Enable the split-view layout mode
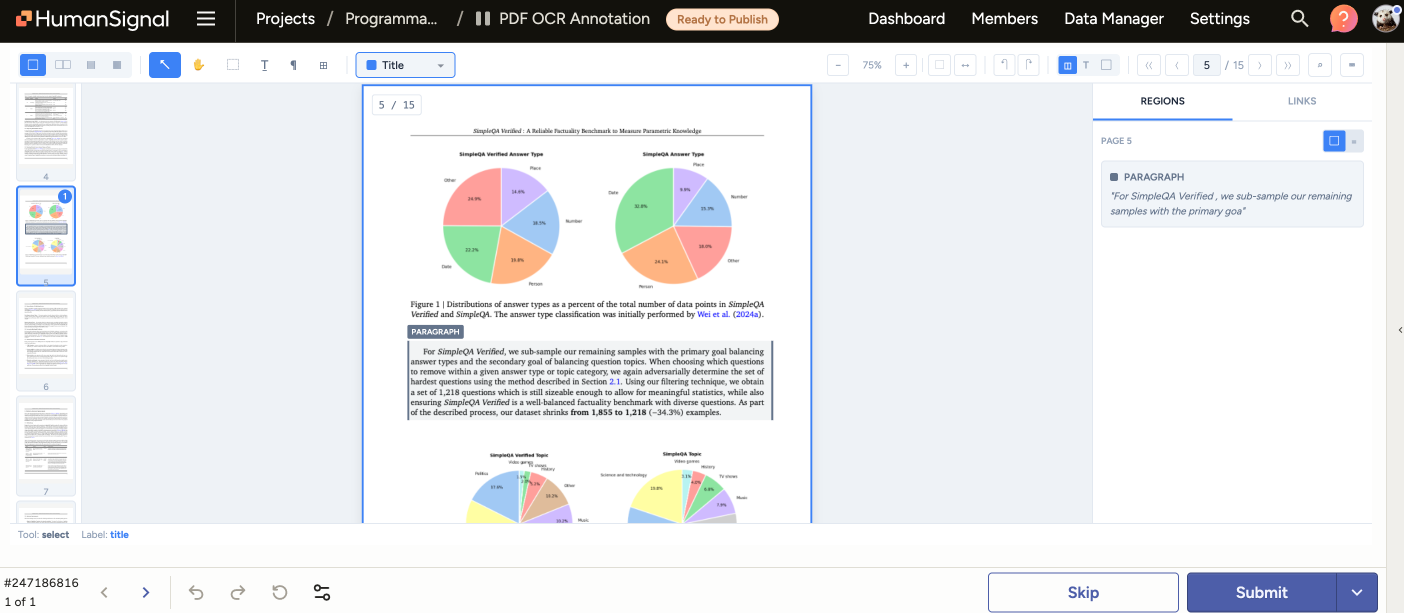 tap(62, 64)
